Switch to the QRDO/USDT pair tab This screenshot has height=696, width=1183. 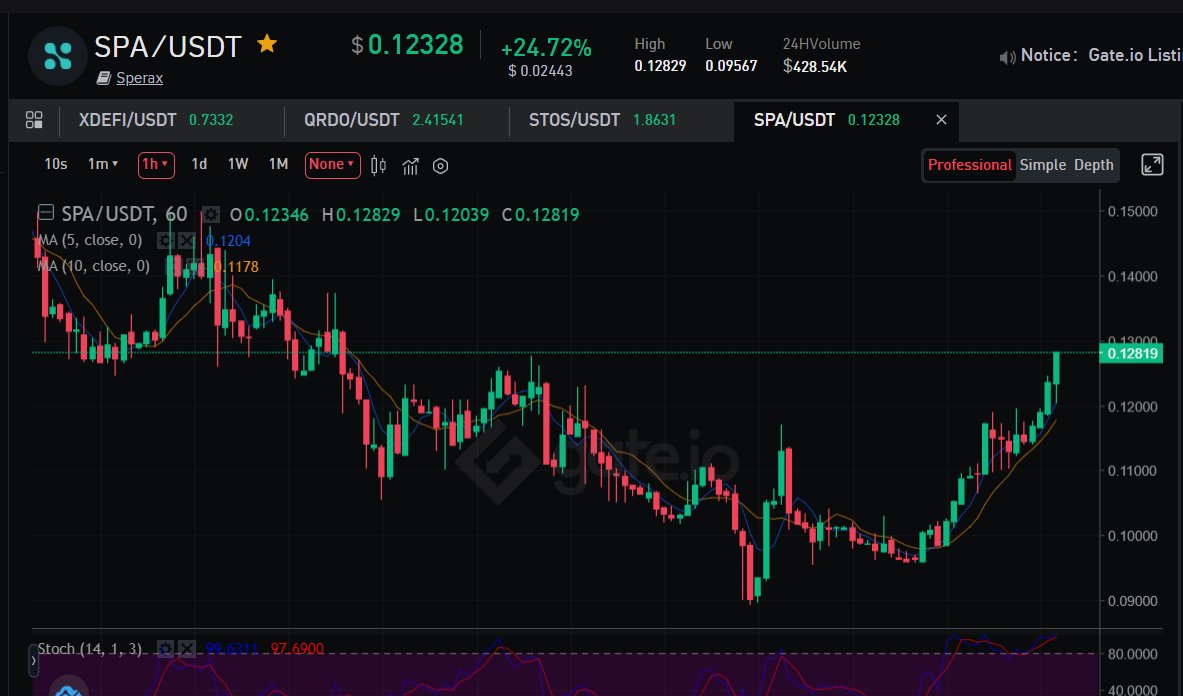(x=384, y=120)
